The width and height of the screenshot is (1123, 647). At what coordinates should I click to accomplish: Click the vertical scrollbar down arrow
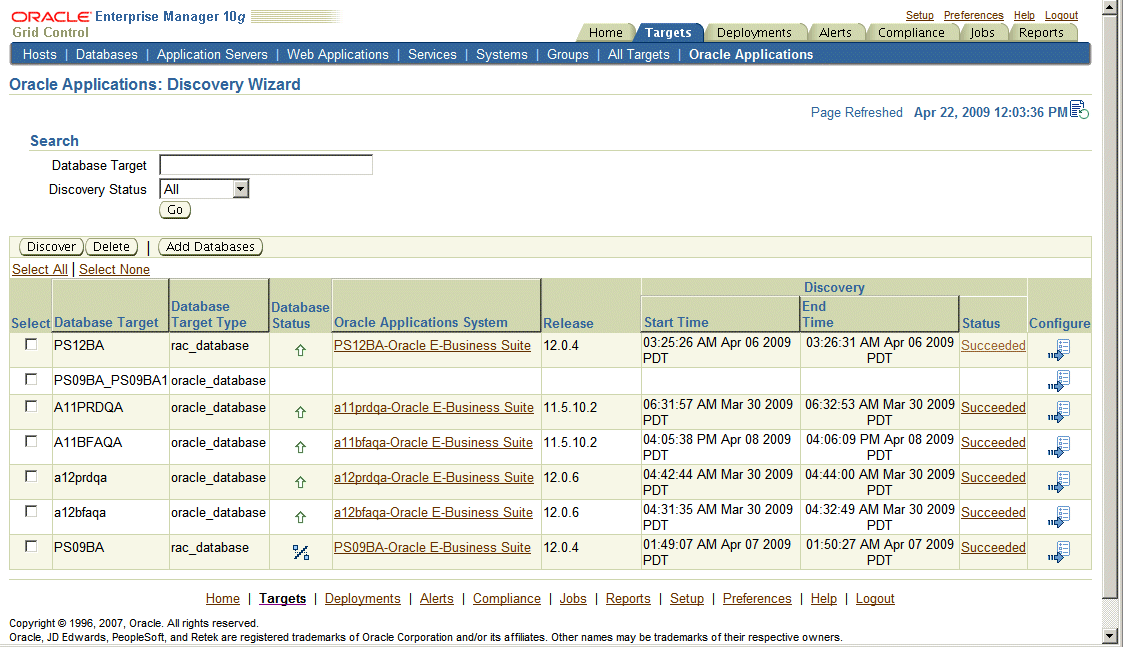(1110, 636)
